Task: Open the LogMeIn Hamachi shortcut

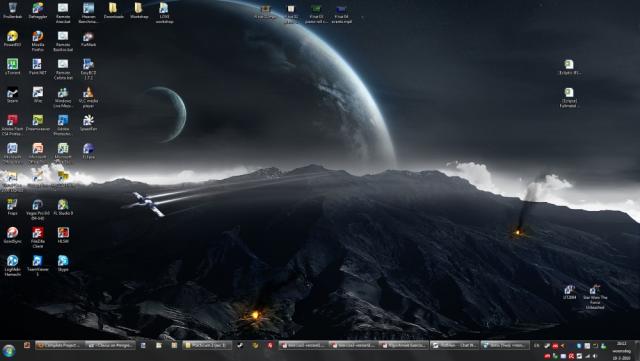Action: pos(12,265)
